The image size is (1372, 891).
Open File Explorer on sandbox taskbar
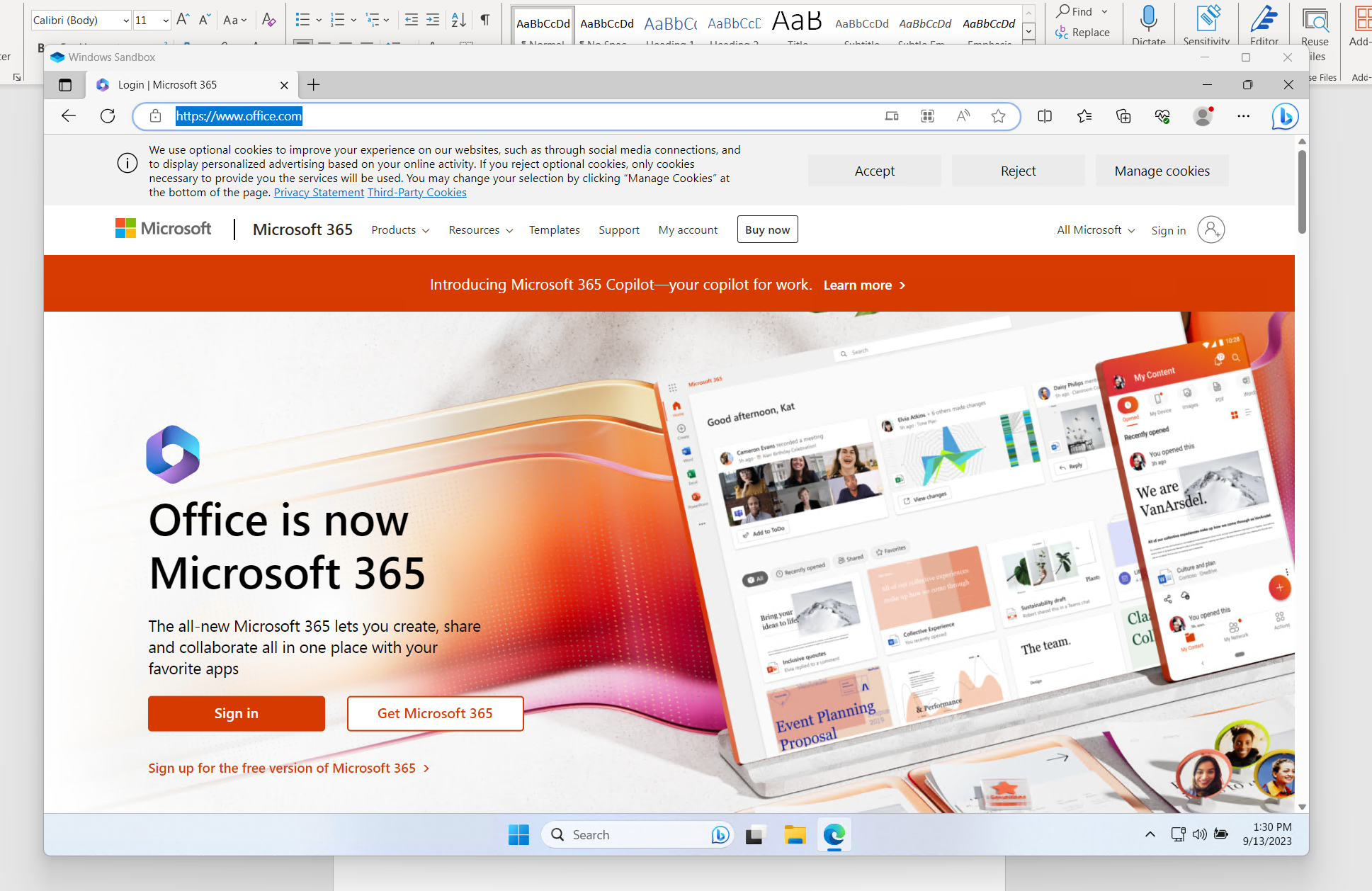coord(795,835)
